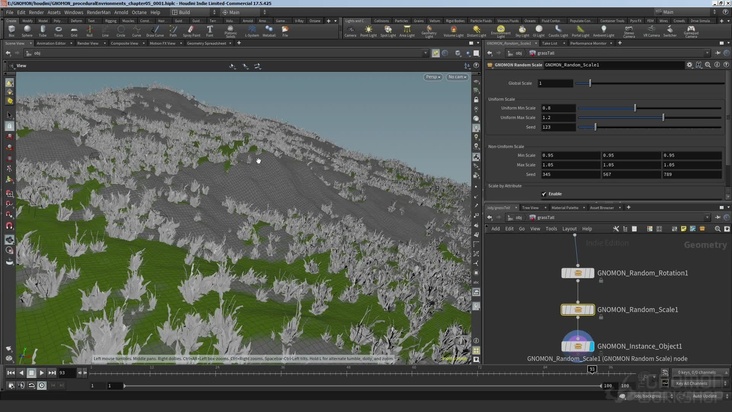Viewport: 732px width, 412px height.
Task: Click the Layout menu in network editor
Action: (569, 228)
